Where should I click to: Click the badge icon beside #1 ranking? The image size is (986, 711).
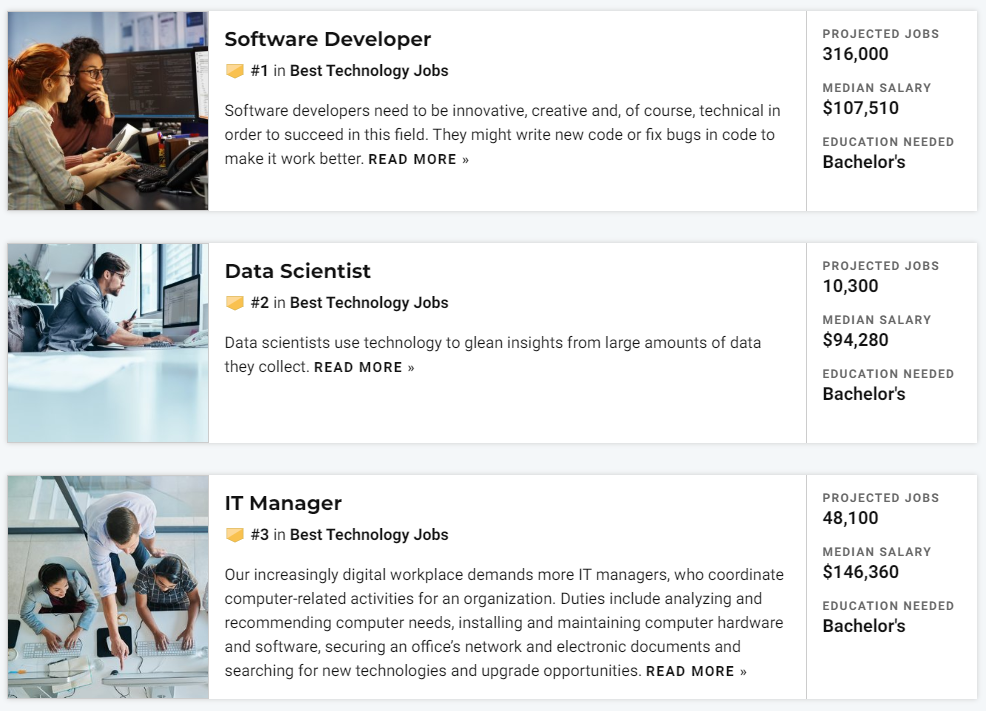pyautogui.click(x=235, y=70)
